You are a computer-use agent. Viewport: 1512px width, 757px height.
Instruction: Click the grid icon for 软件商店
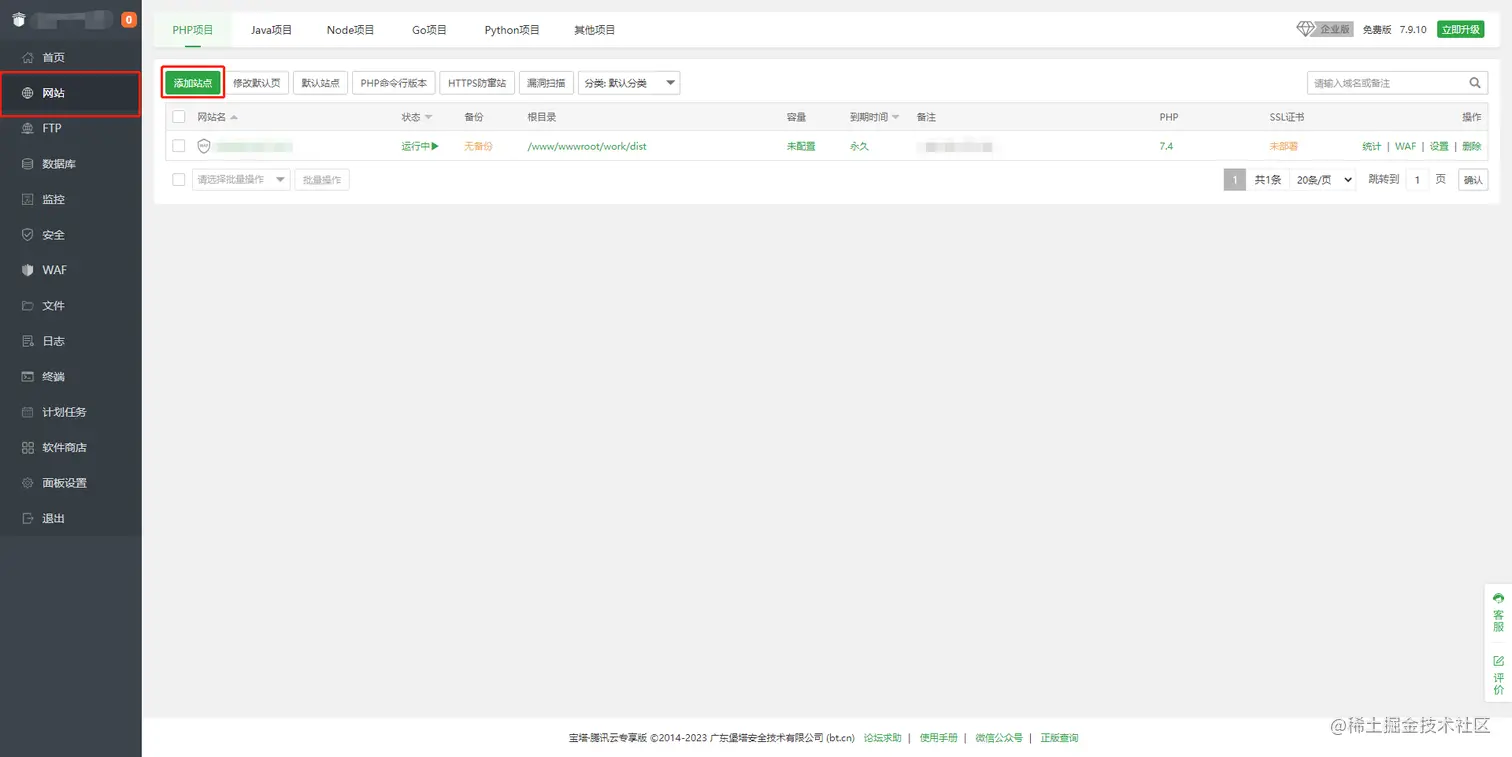coord(28,448)
